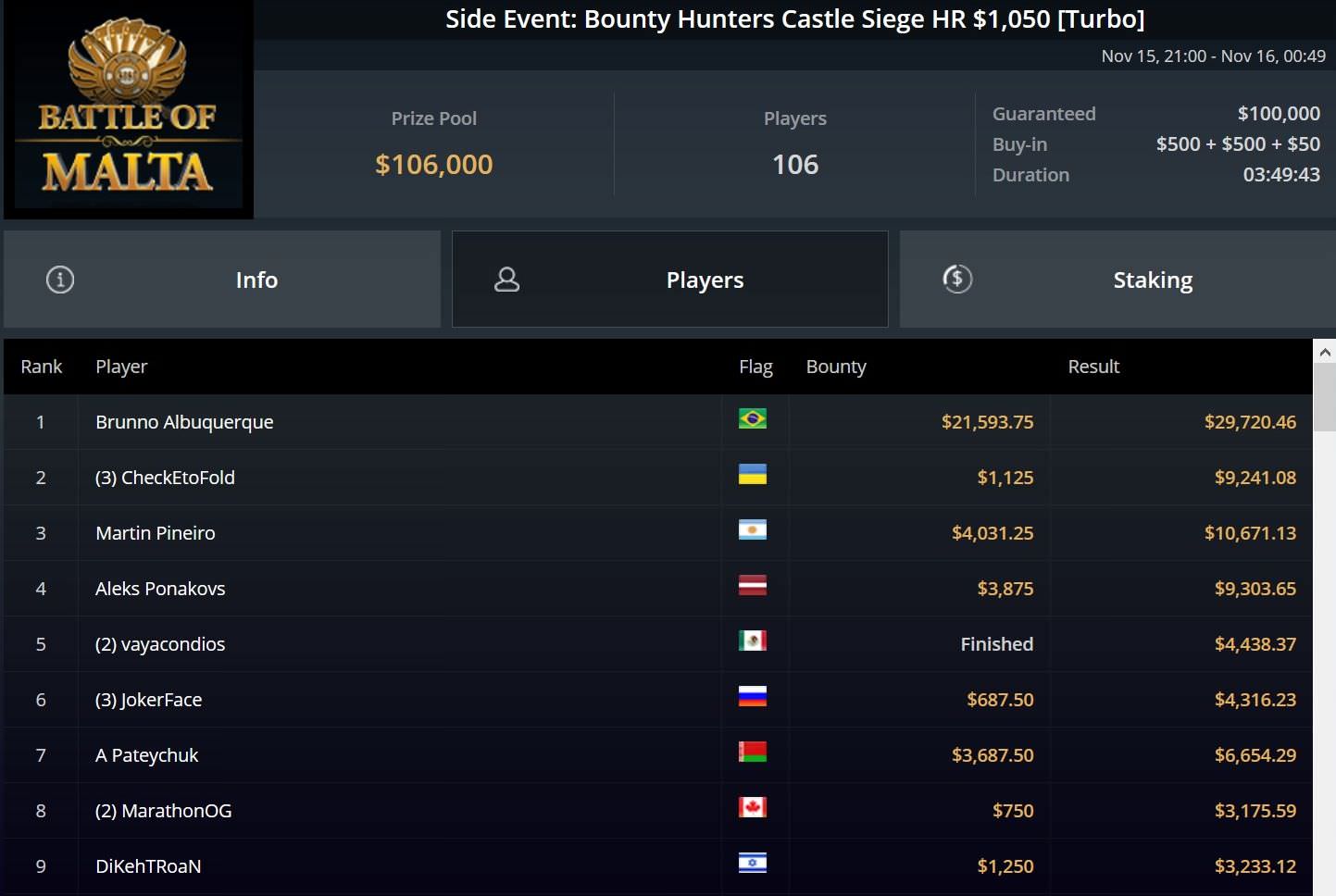Click Latvia flag beside Aleks Ponakovs

(x=752, y=586)
